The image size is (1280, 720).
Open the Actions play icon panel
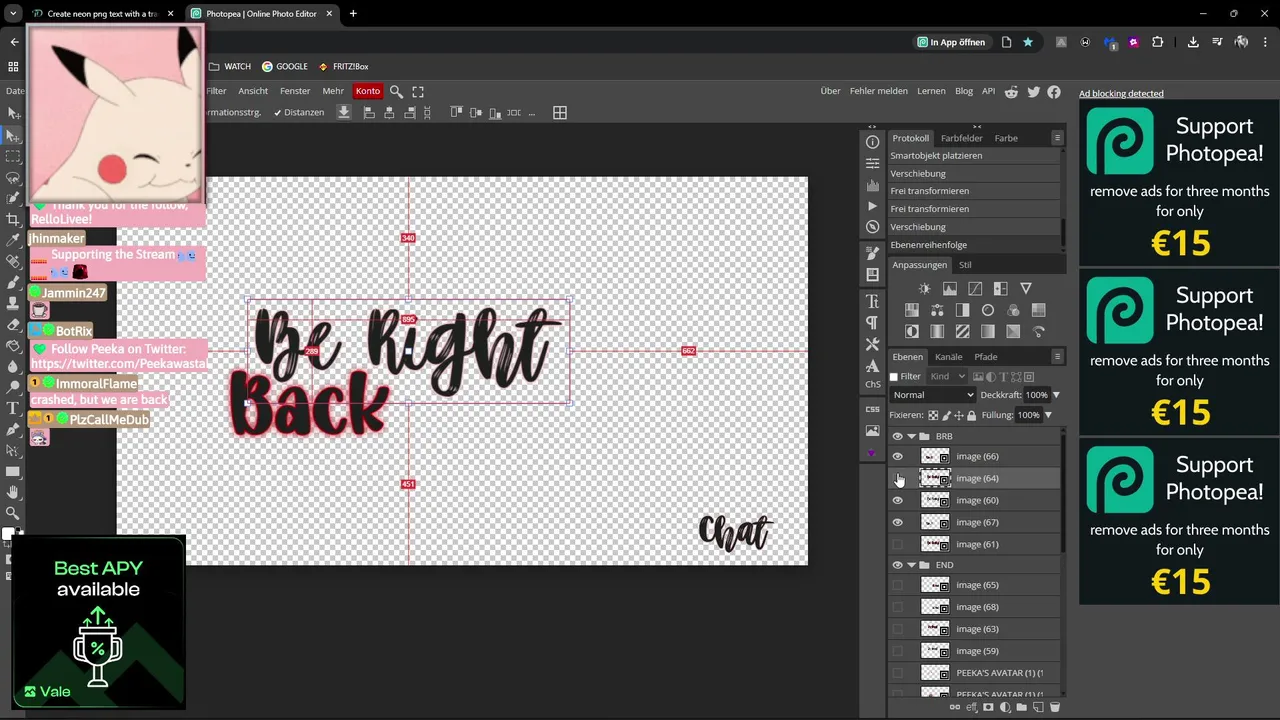(x=872, y=206)
